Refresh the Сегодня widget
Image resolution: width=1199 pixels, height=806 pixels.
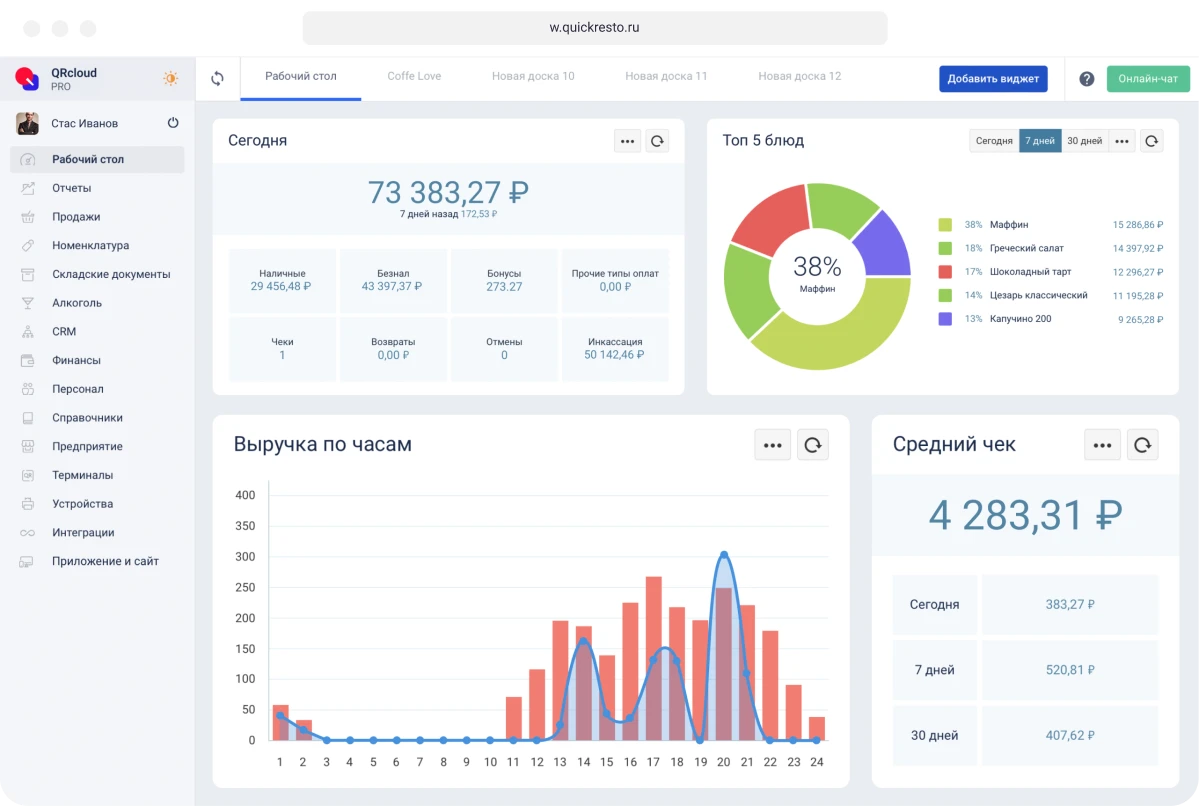(657, 141)
